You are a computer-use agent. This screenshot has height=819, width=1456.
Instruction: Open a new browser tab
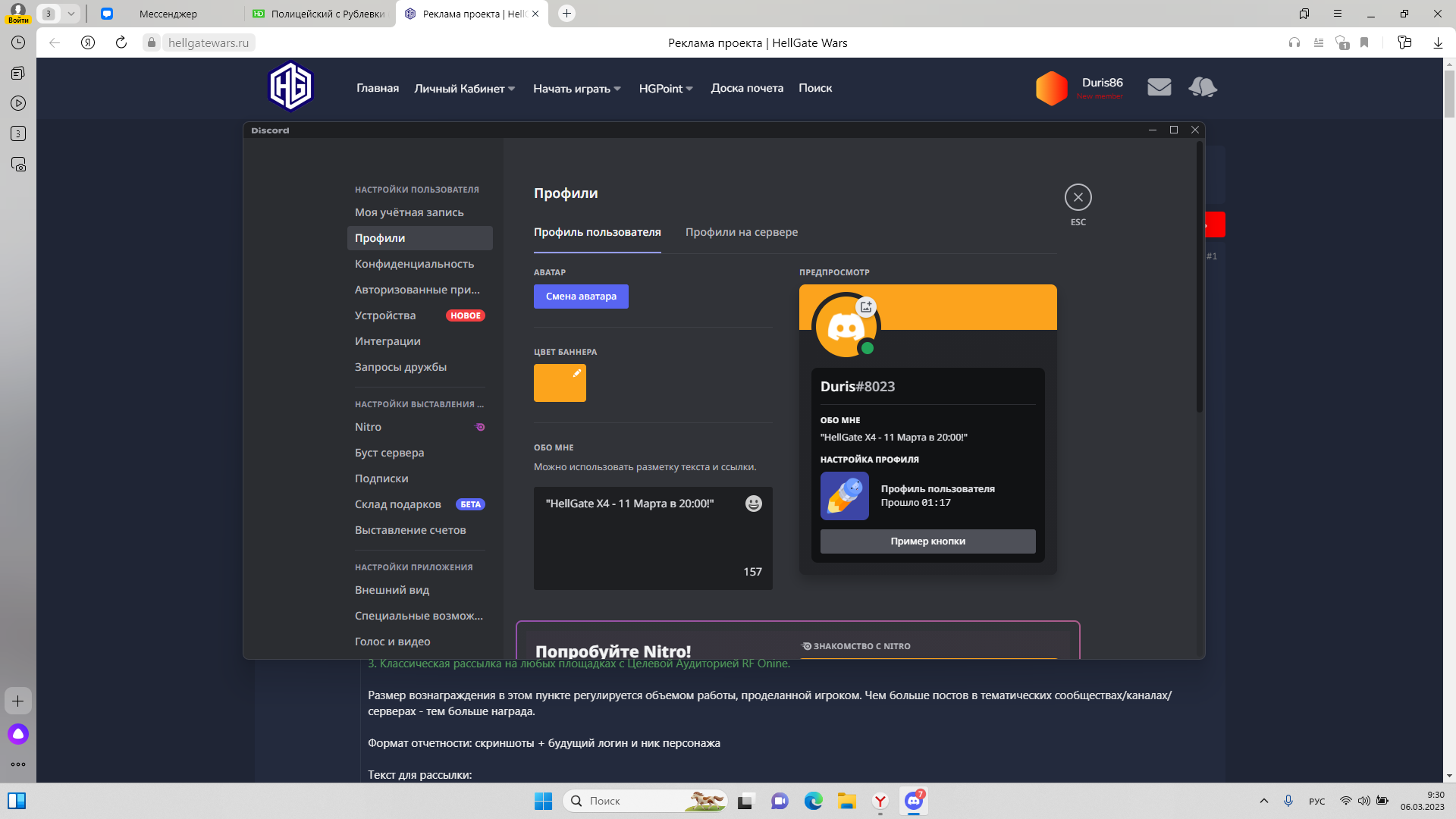pyautogui.click(x=566, y=14)
